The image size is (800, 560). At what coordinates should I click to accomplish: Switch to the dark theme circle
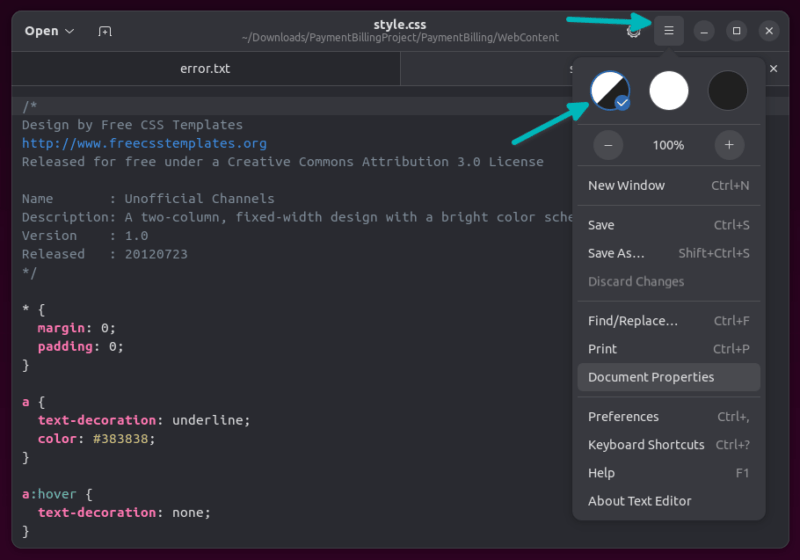tap(728, 91)
